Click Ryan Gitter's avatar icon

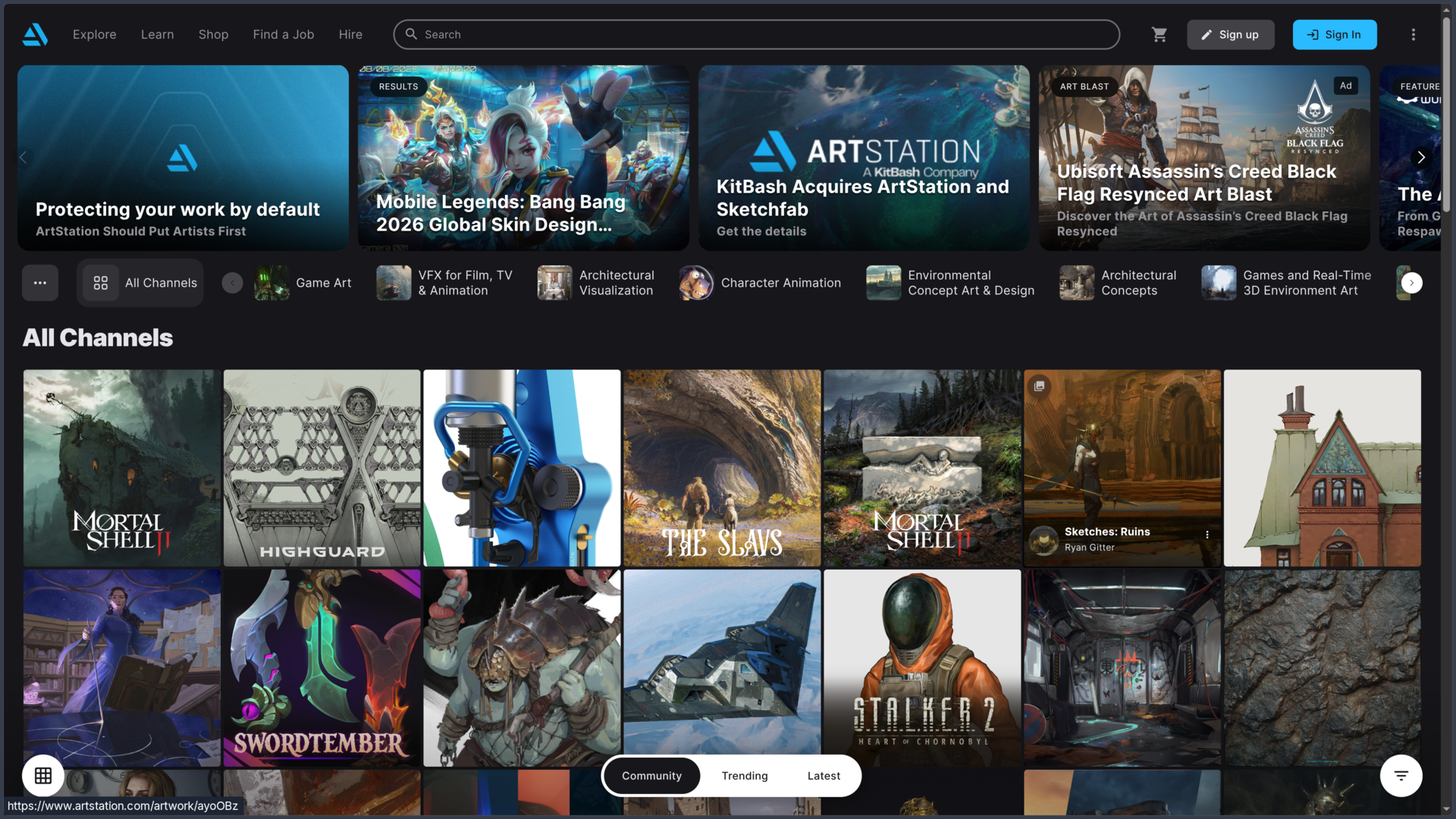coord(1044,540)
